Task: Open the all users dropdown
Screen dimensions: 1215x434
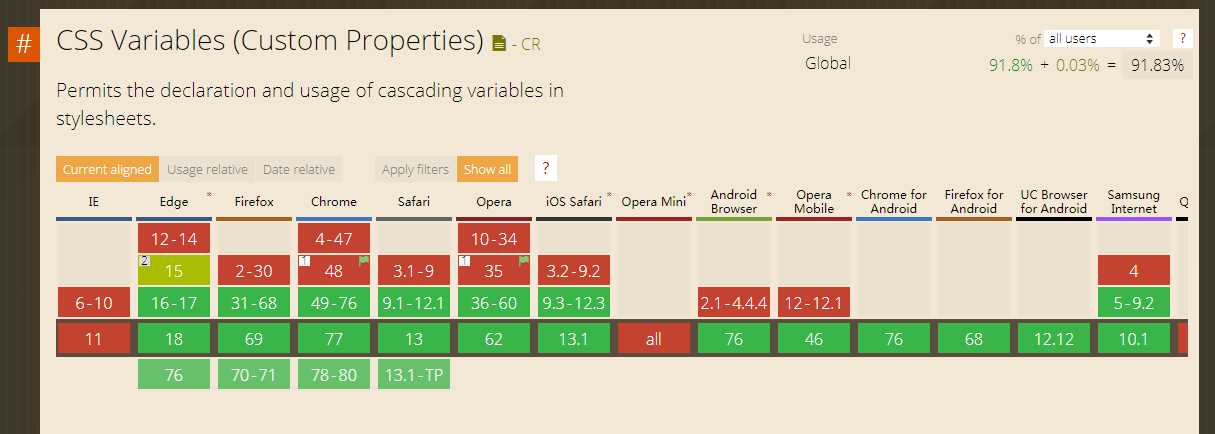Action: (1102, 38)
